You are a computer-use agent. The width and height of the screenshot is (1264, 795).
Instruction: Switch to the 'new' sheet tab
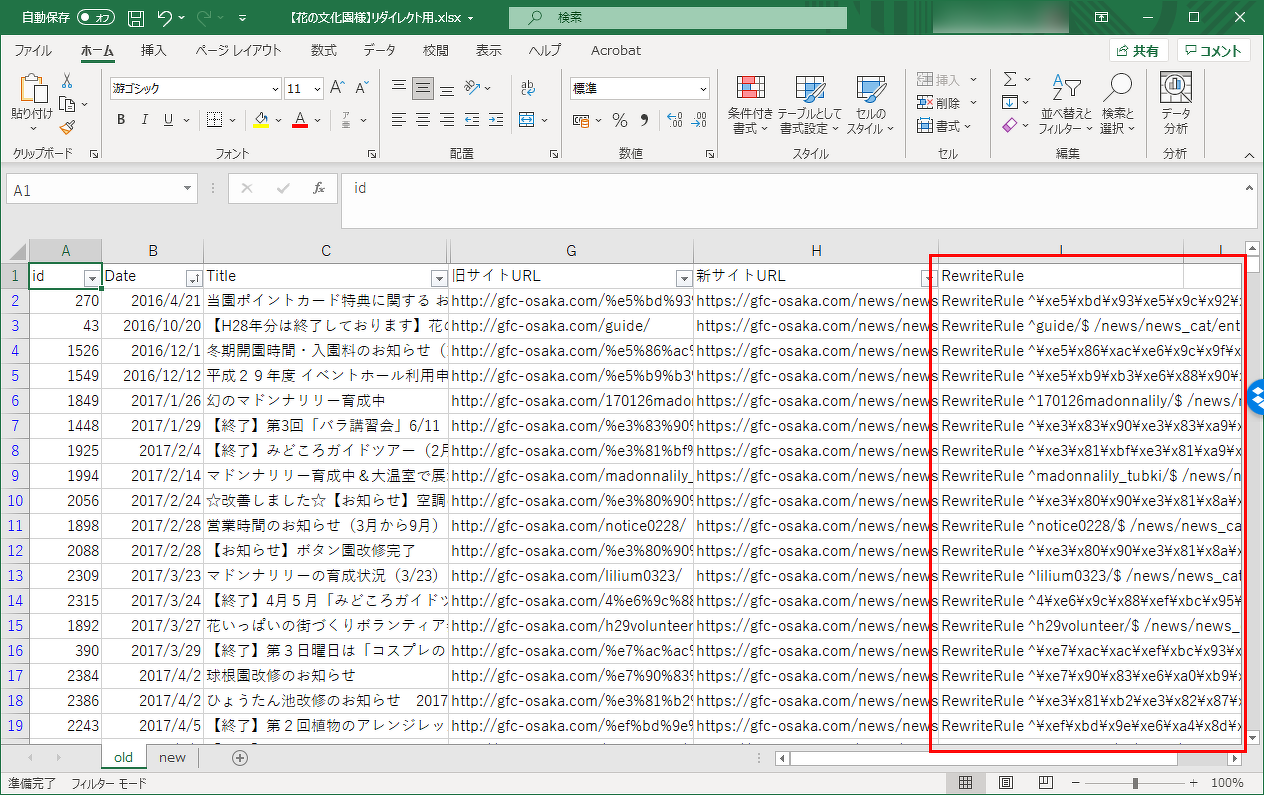click(172, 758)
